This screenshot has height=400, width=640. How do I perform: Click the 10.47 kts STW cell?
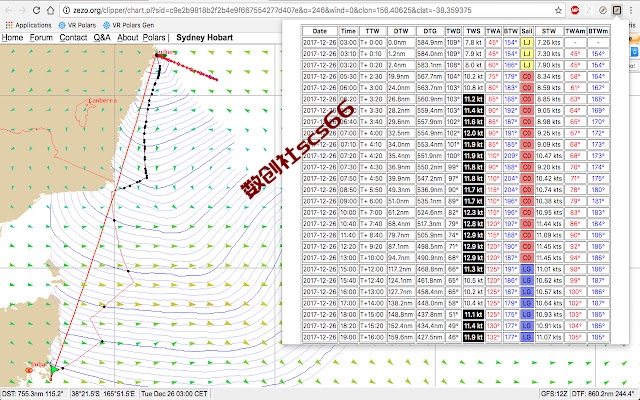[549, 156]
